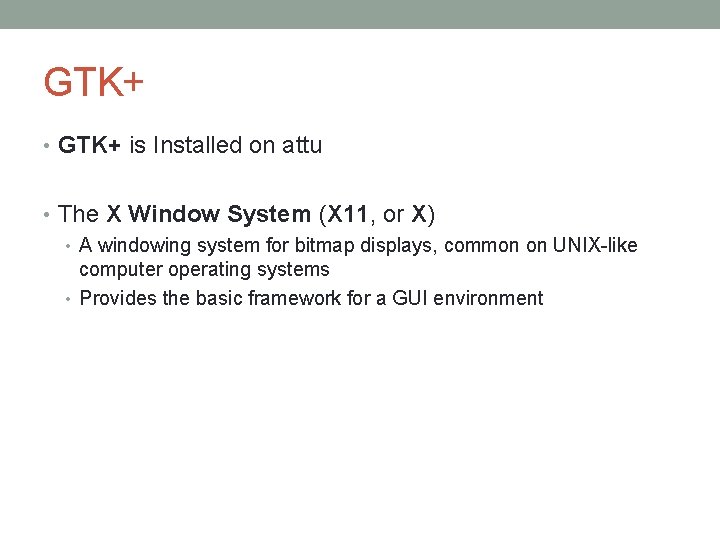Click the gray-green header bar at top
This screenshot has height=540, width=720.
pos(360,14)
